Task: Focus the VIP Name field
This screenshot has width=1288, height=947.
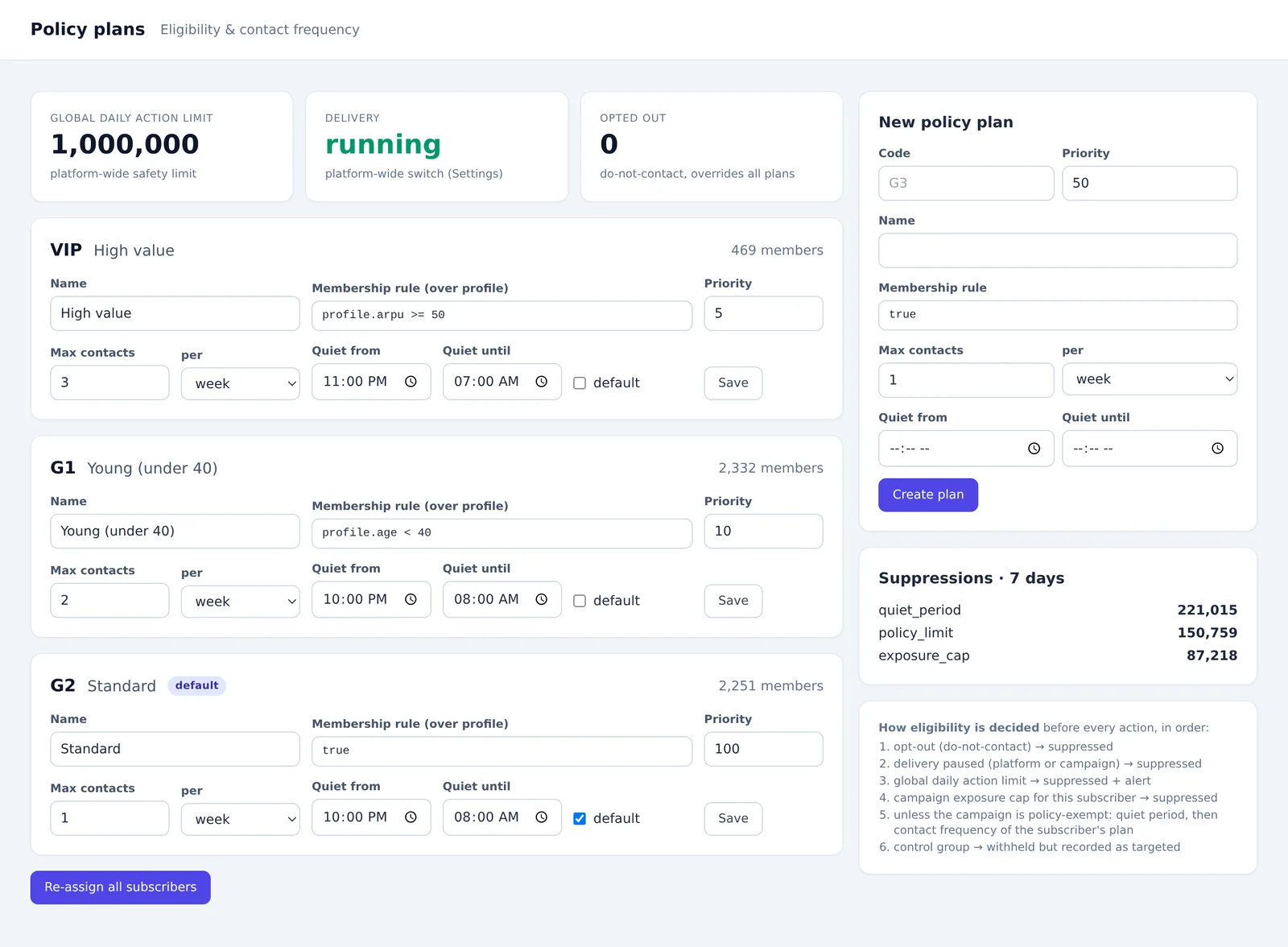Action: 175,313
